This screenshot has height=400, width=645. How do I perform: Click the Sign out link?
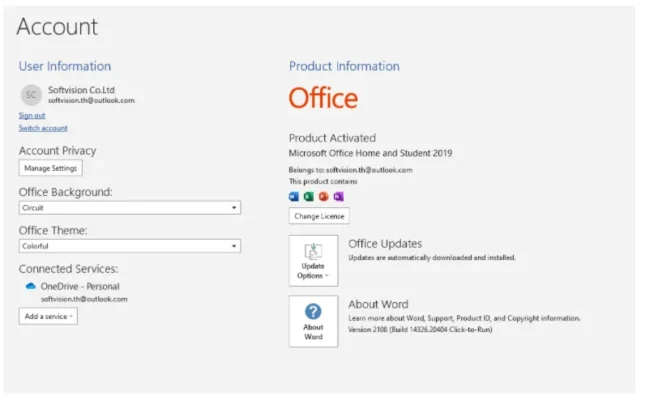(32, 115)
